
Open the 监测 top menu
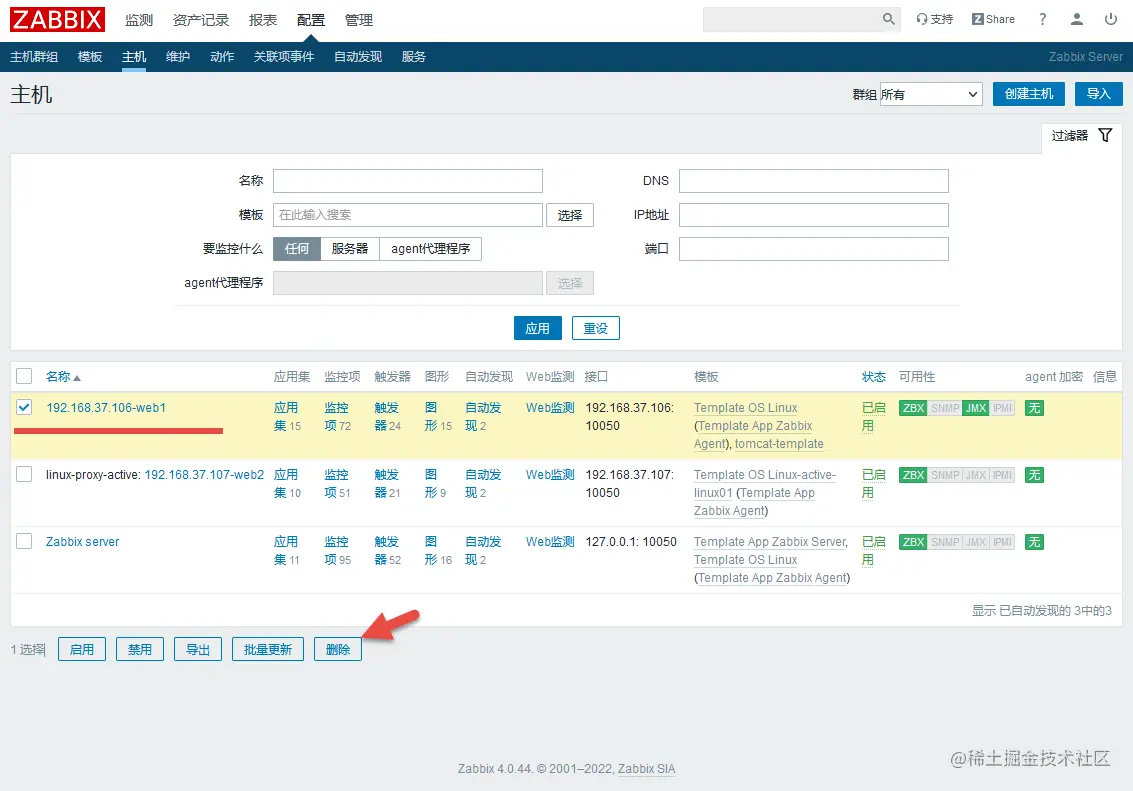tap(139, 20)
